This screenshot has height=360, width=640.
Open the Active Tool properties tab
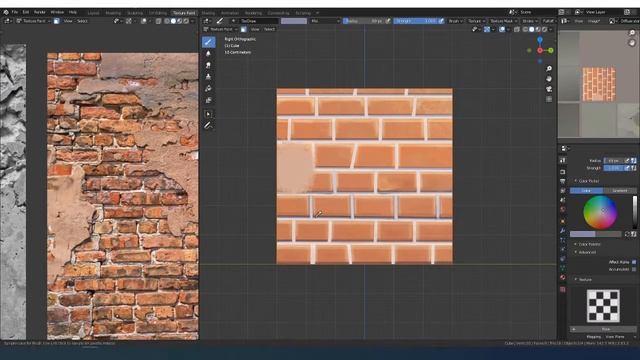[x=563, y=160]
